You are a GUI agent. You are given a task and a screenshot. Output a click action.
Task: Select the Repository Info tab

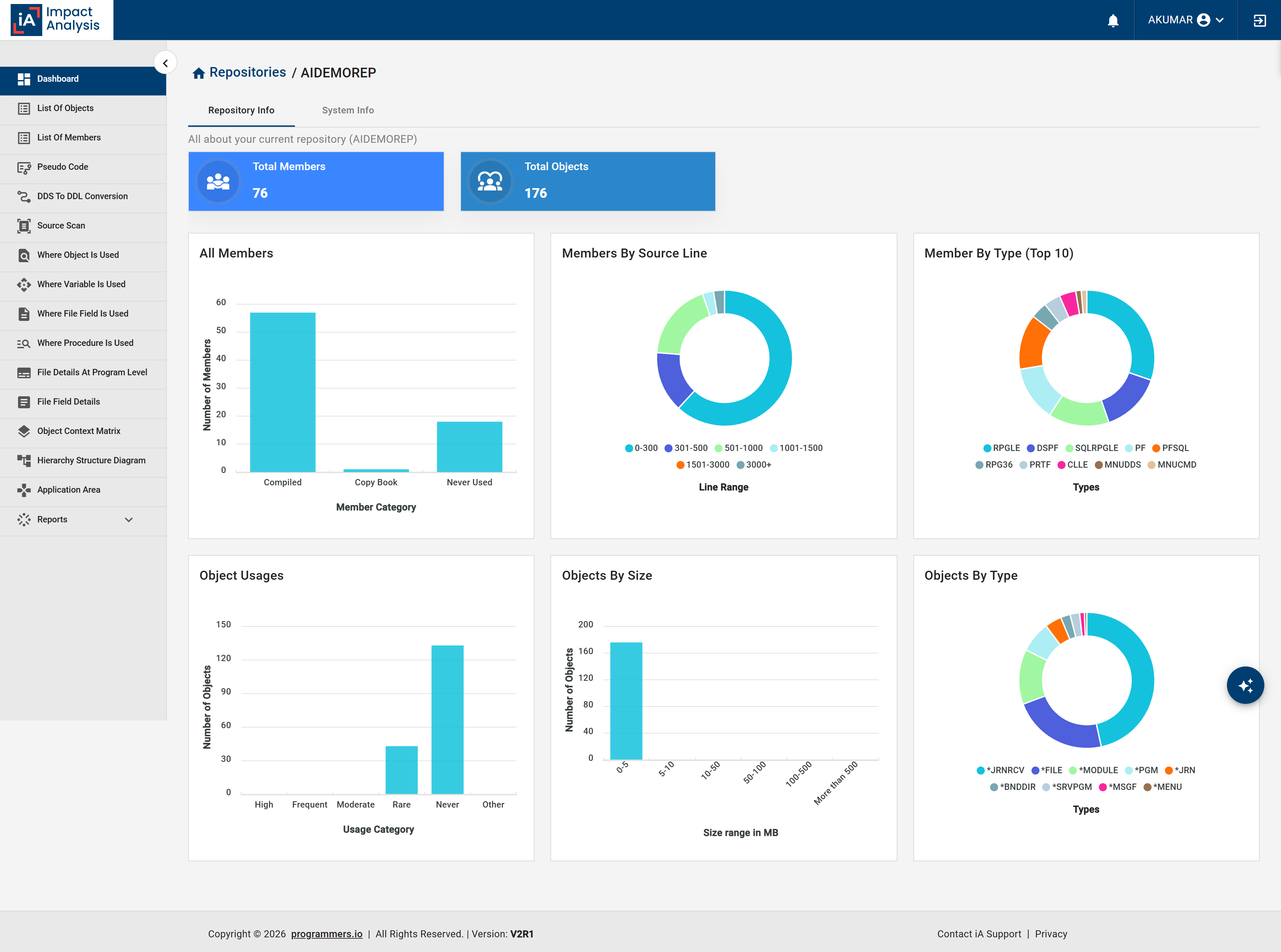(x=241, y=110)
